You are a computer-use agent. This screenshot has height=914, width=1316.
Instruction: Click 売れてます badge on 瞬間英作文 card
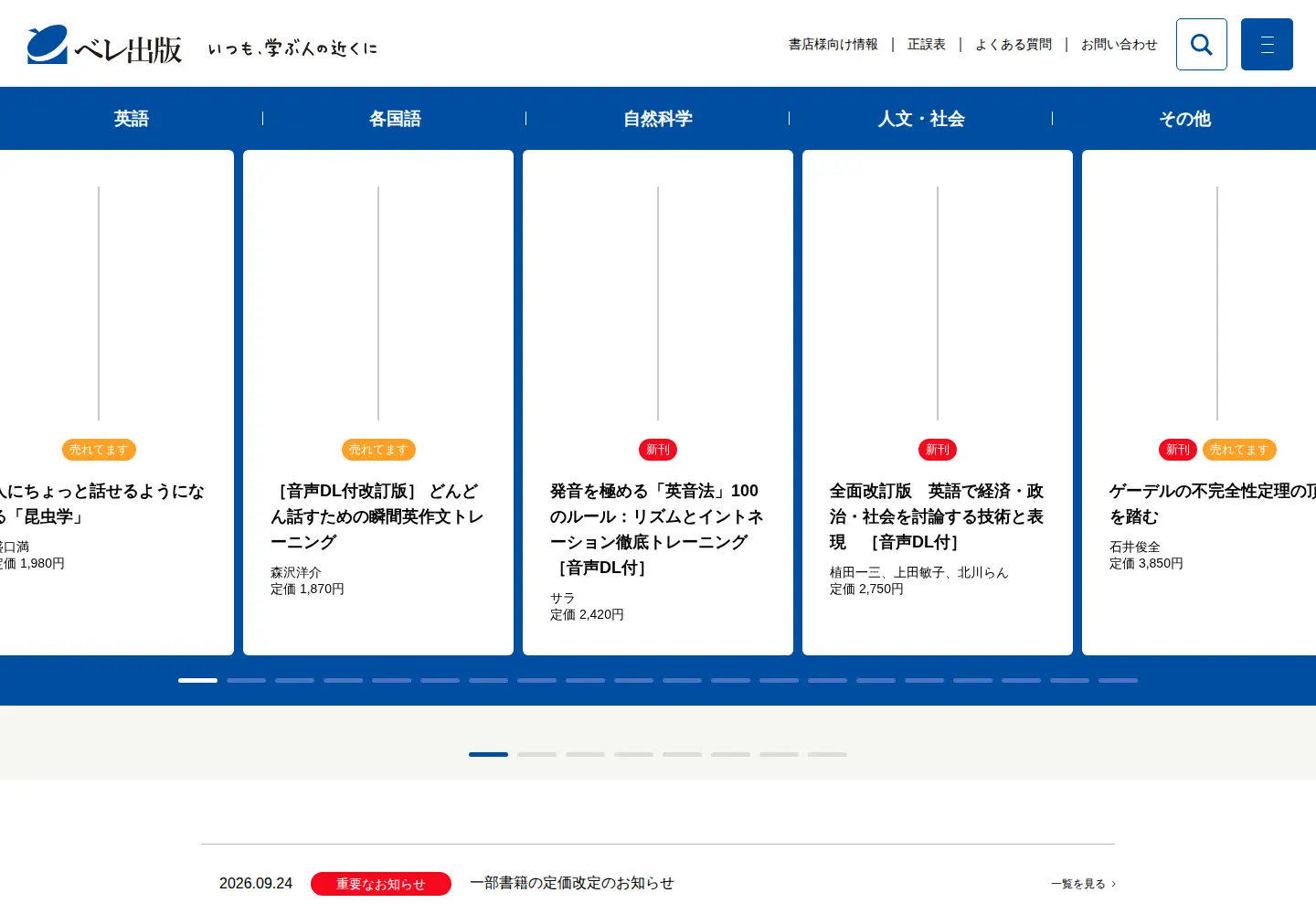(x=378, y=450)
